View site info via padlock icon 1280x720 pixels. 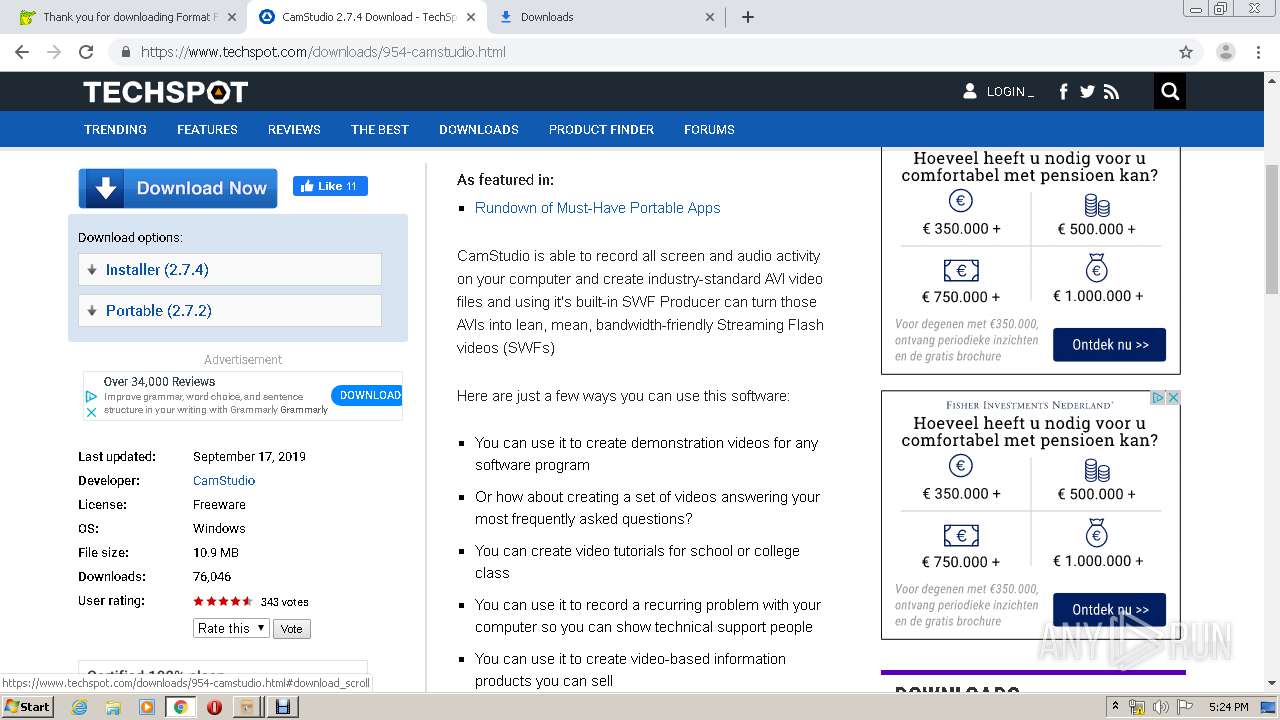[125, 52]
